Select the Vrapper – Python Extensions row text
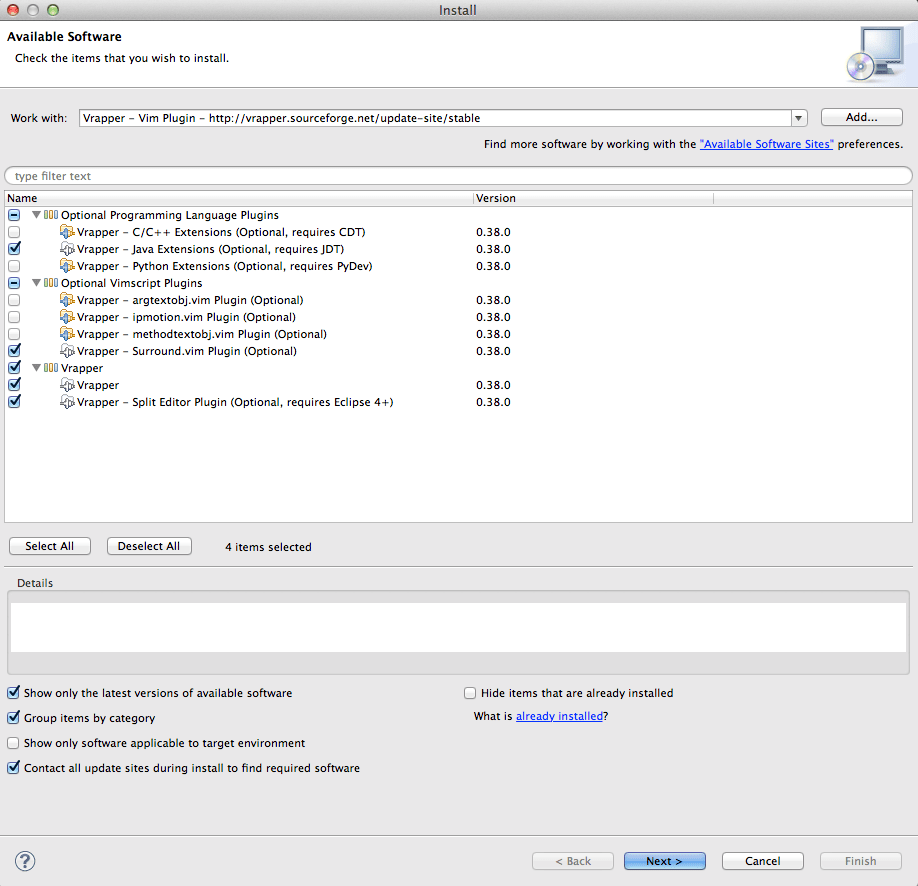The height and width of the screenshot is (886, 918). click(x=225, y=266)
